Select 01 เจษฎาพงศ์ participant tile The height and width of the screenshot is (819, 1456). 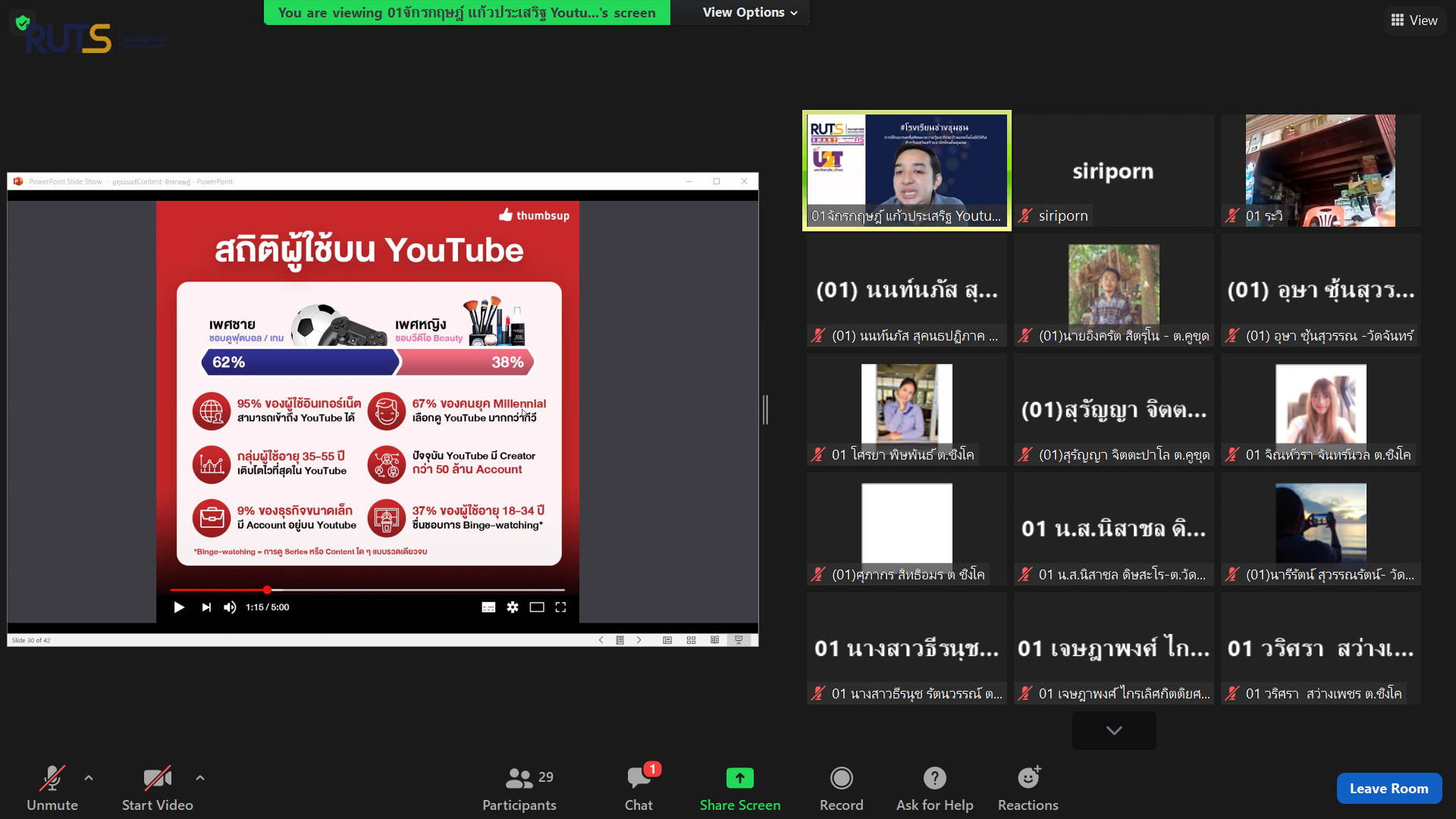pyautogui.click(x=1113, y=648)
